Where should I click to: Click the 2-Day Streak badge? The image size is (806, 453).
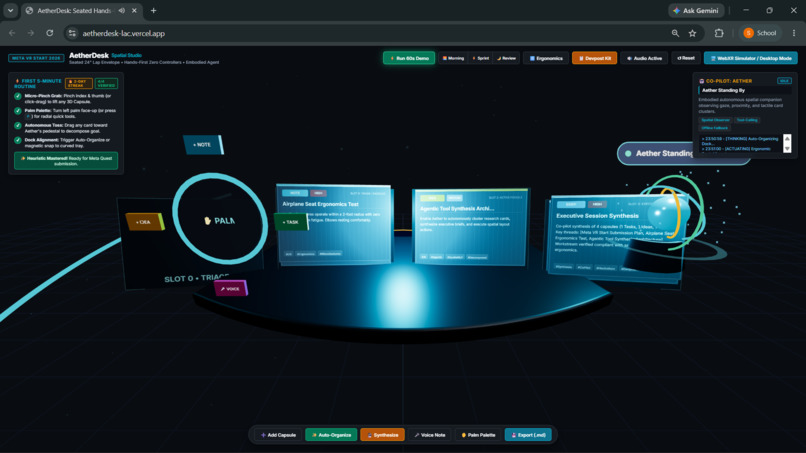tap(78, 83)
